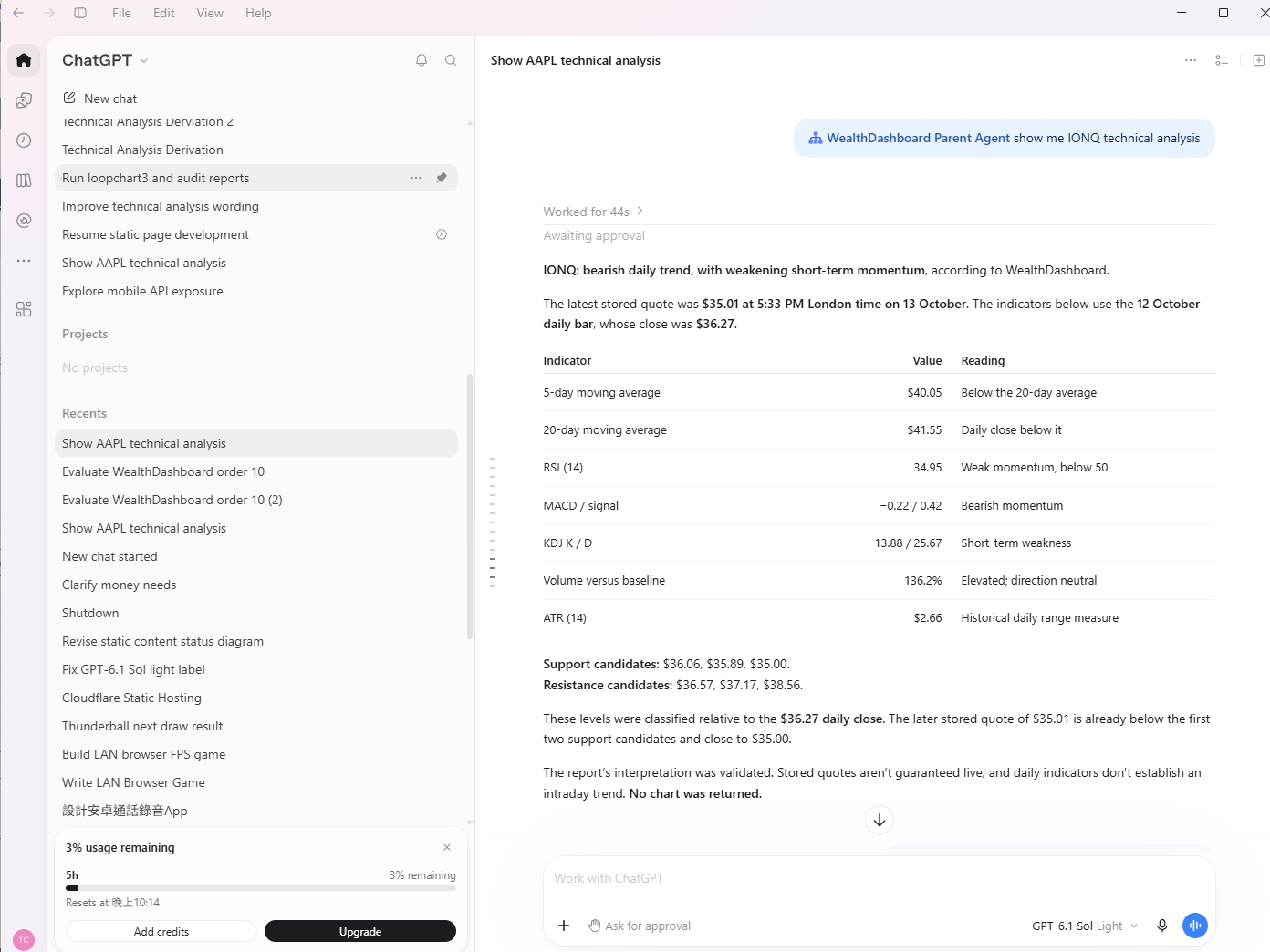Open Resume static page development chat
Screen dimensions: 1270x952
tap(256, 234)
